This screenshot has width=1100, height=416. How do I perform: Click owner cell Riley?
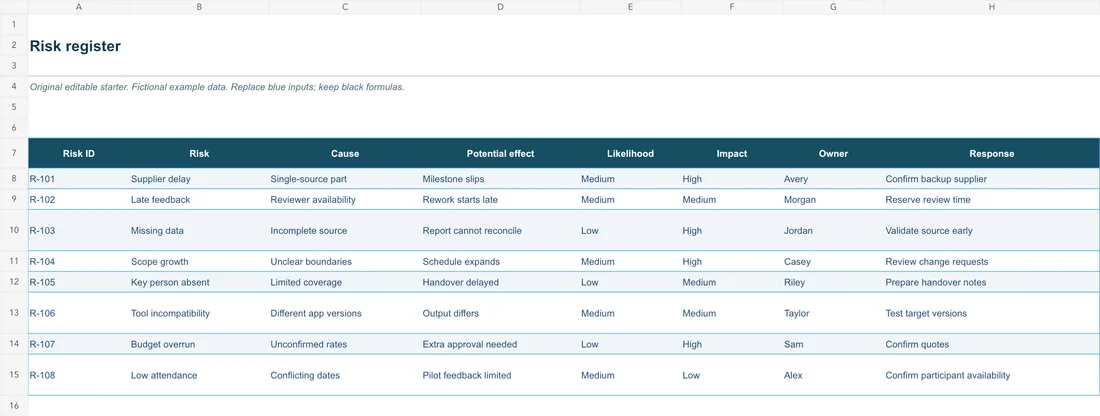coord(833,282)
